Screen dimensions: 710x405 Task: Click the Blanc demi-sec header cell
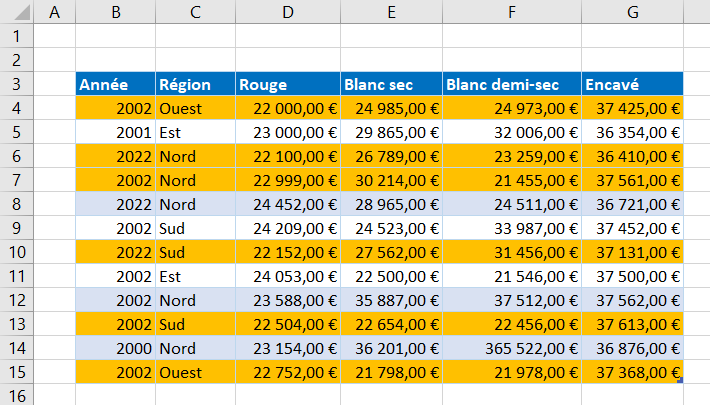[512, 84]
